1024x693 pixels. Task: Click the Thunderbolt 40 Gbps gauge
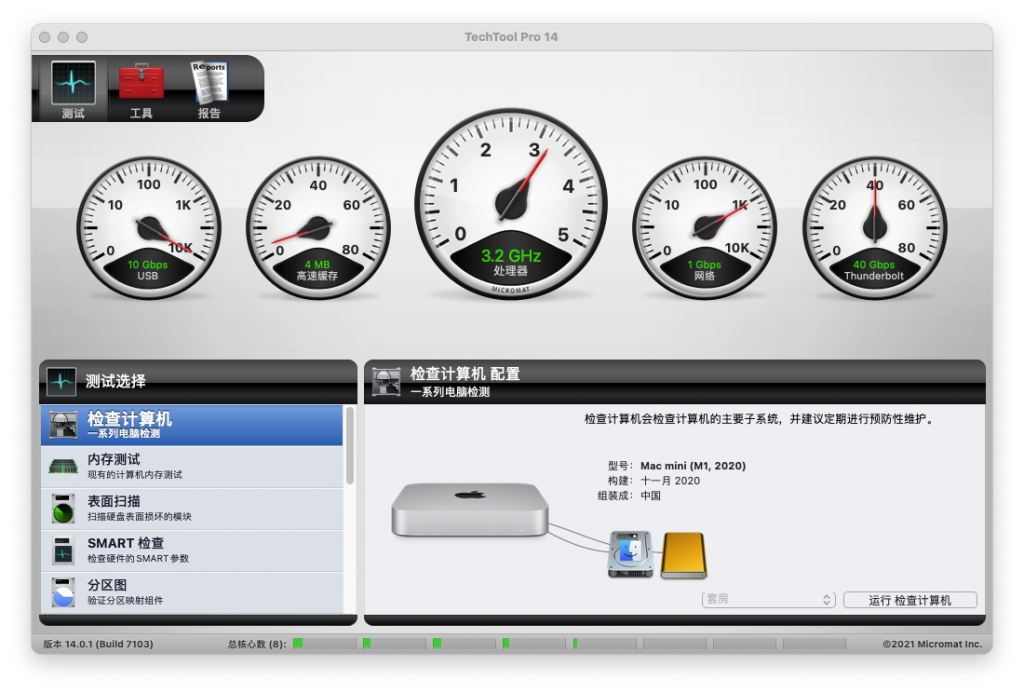click(874, 228)
